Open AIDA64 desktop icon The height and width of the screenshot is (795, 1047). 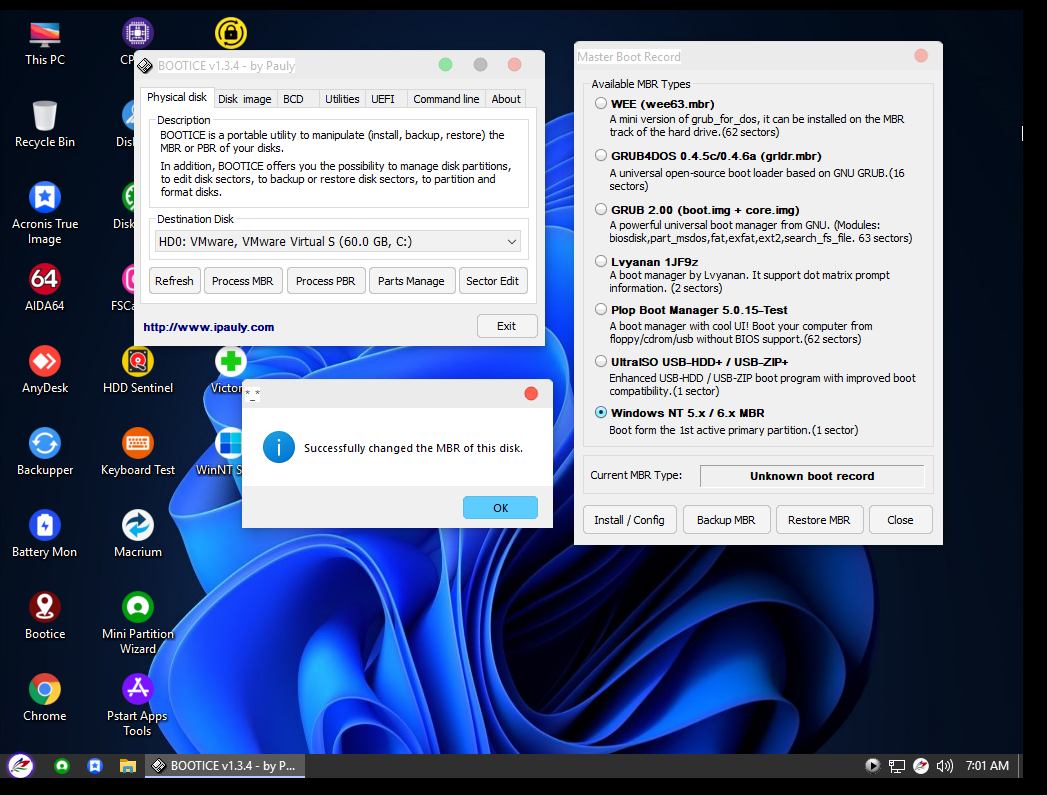45,288
